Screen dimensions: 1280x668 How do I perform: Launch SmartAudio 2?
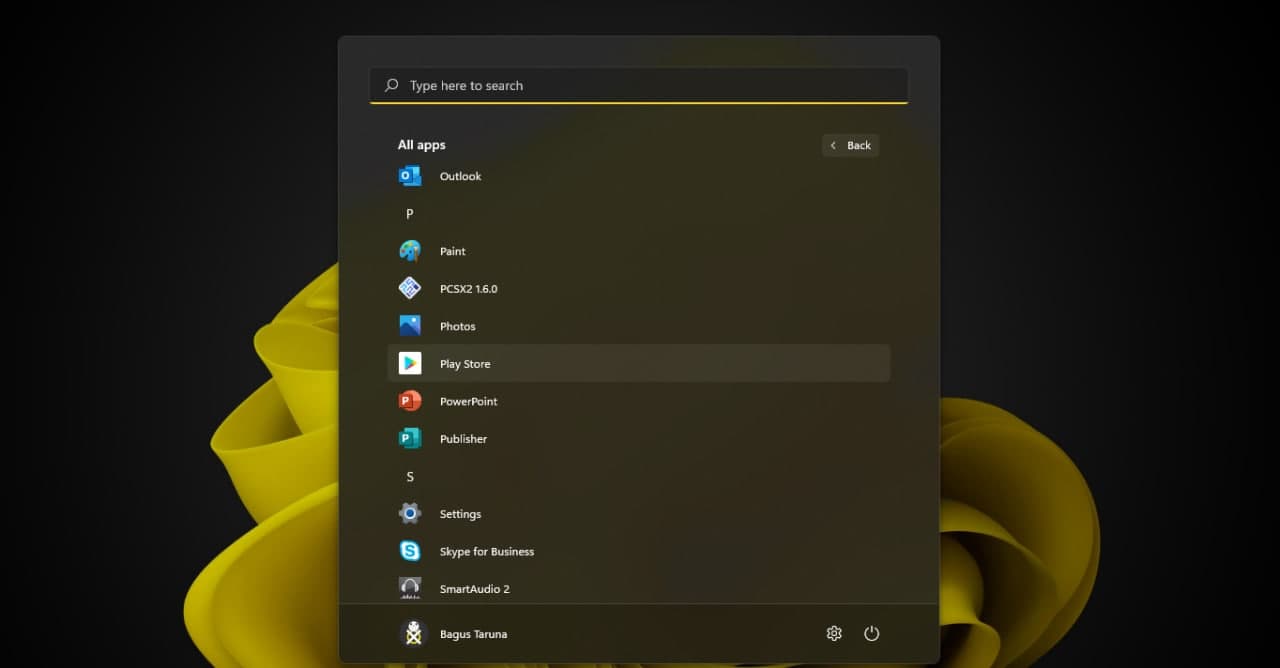tap(475, 588)
